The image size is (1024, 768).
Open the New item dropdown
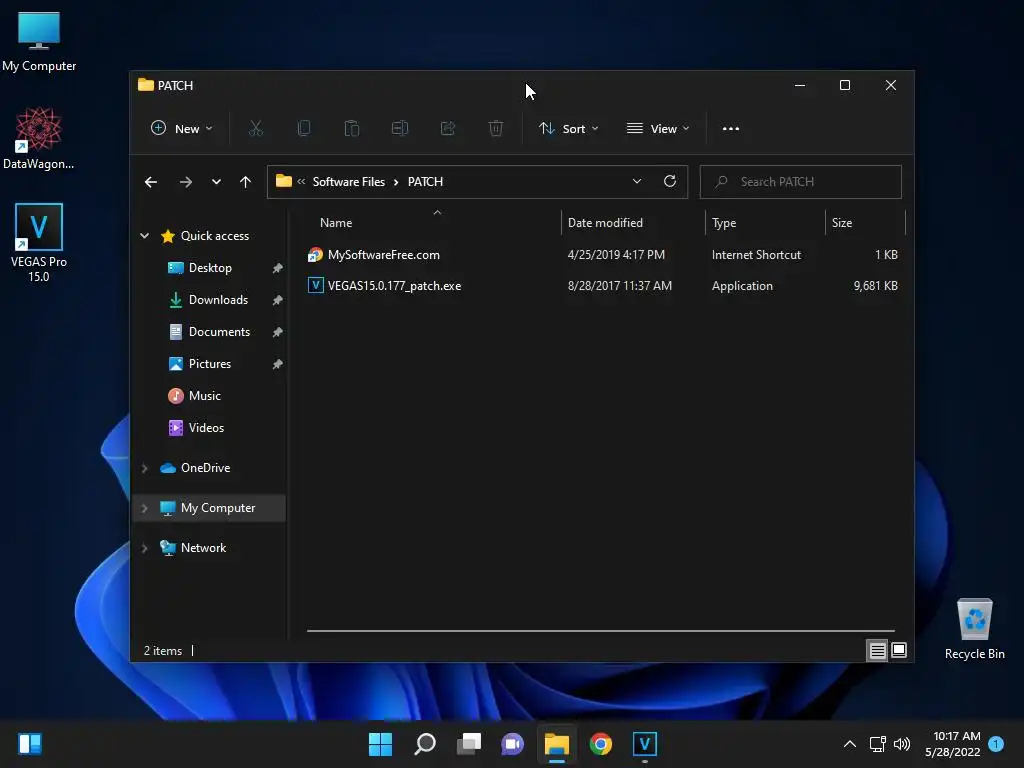pos(182,129)
